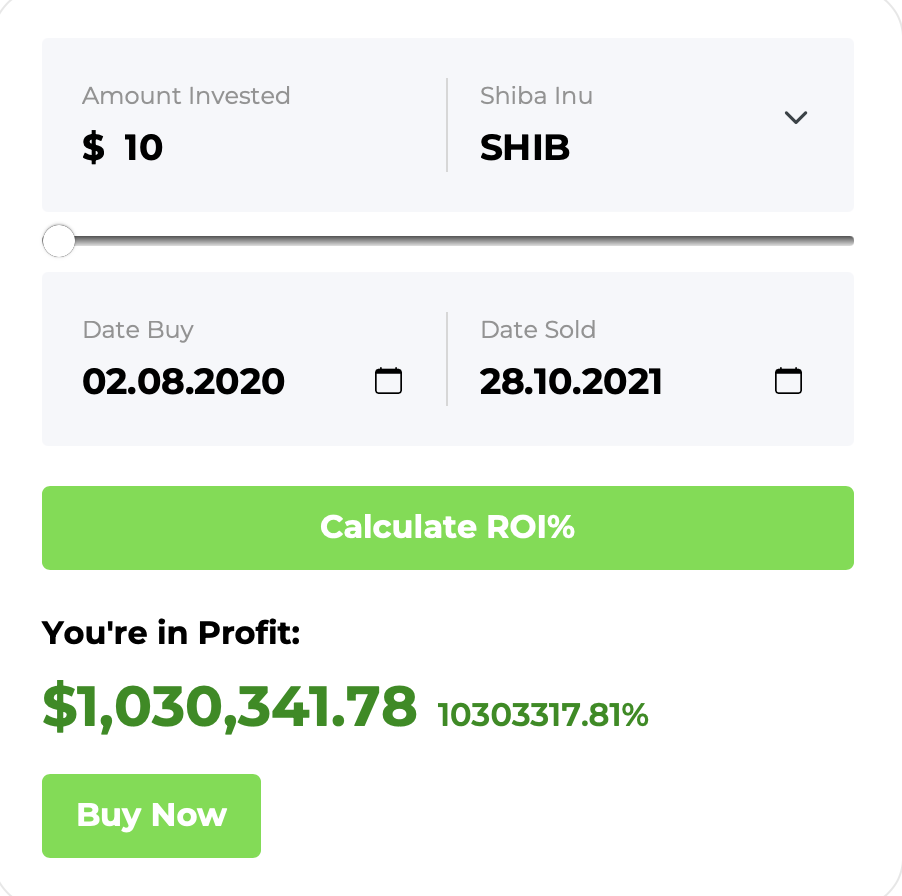The height and width of the screenshot is (896, 902).
Task: Select the 28.10.2021 sold date field
Action: 571,382
